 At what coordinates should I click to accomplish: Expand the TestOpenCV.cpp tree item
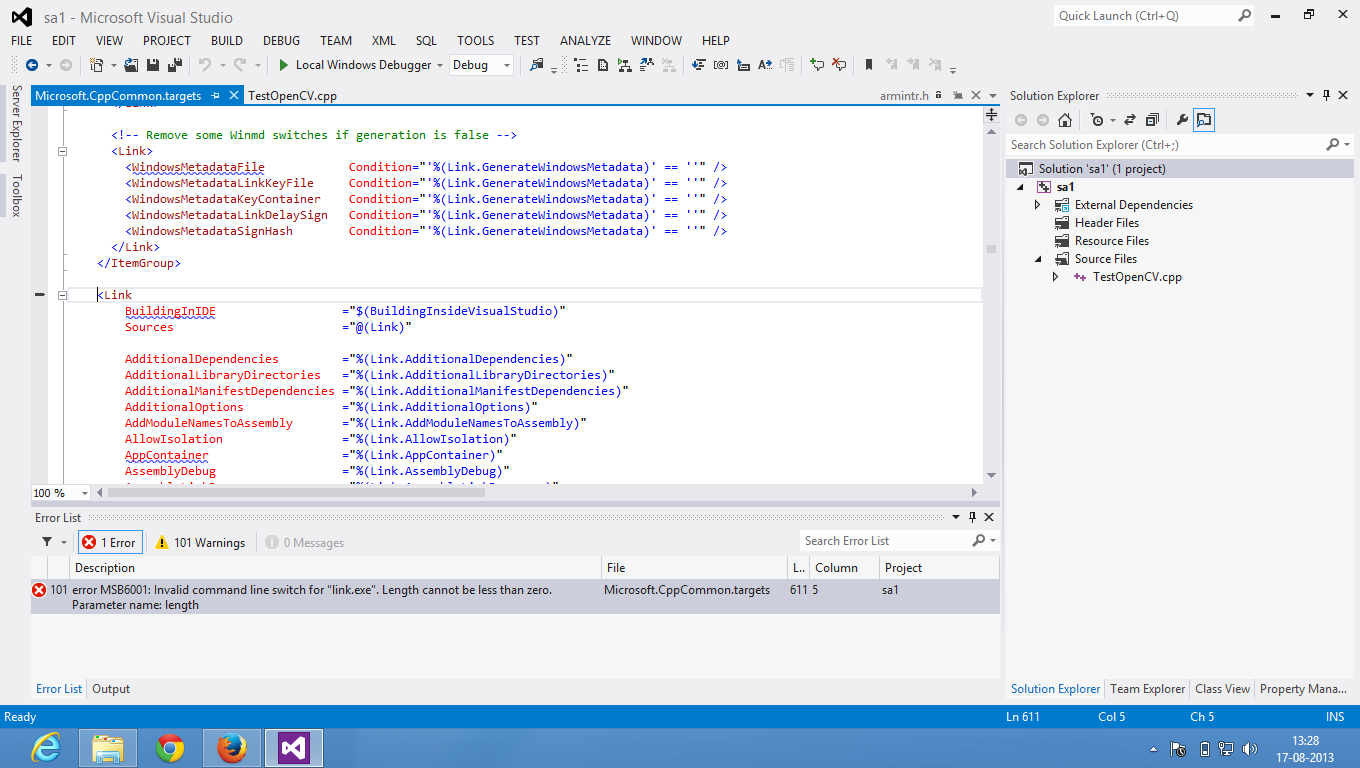[1055, 277]
